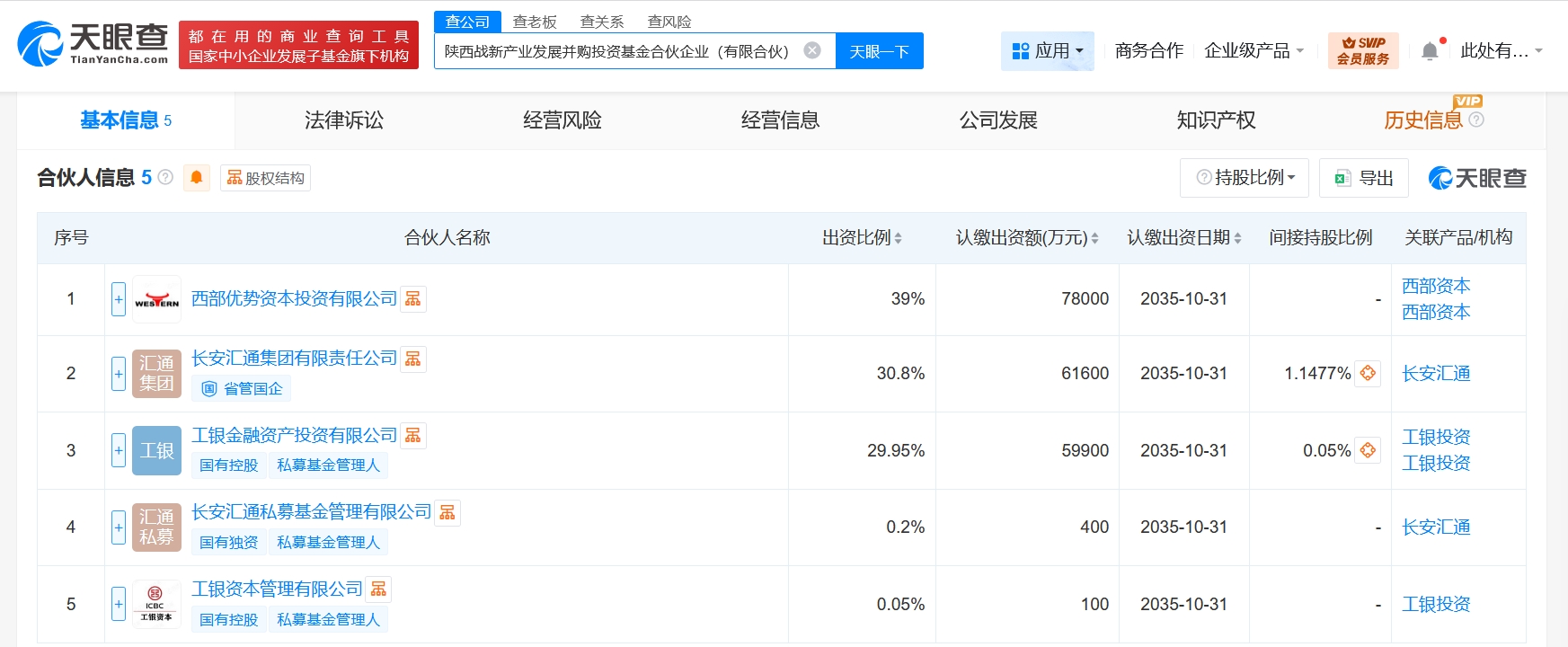Viewport: 1568px width, 647px height.
Task: Click equity structure icon next to 工银资本管理有限公司
Action: pos(379,589)
